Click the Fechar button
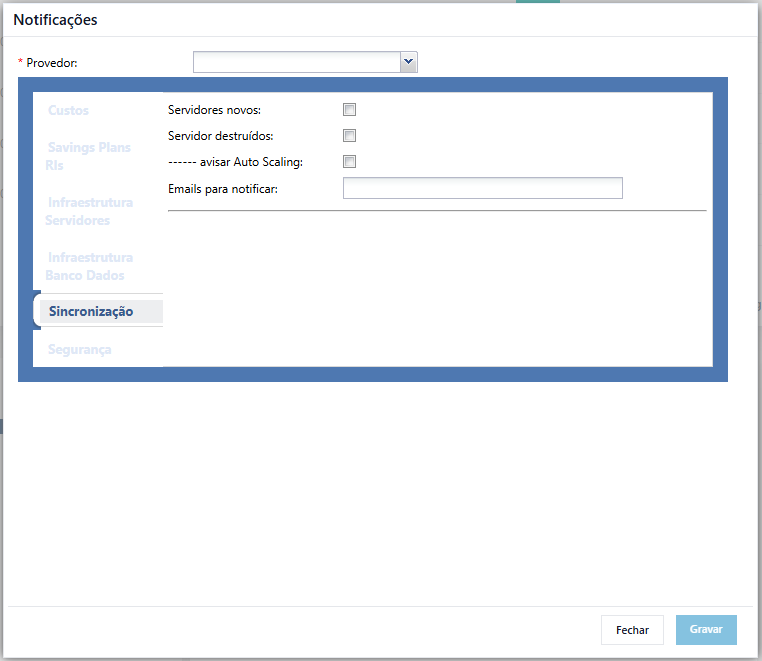The image size is (762, 661). pos(632,630)
